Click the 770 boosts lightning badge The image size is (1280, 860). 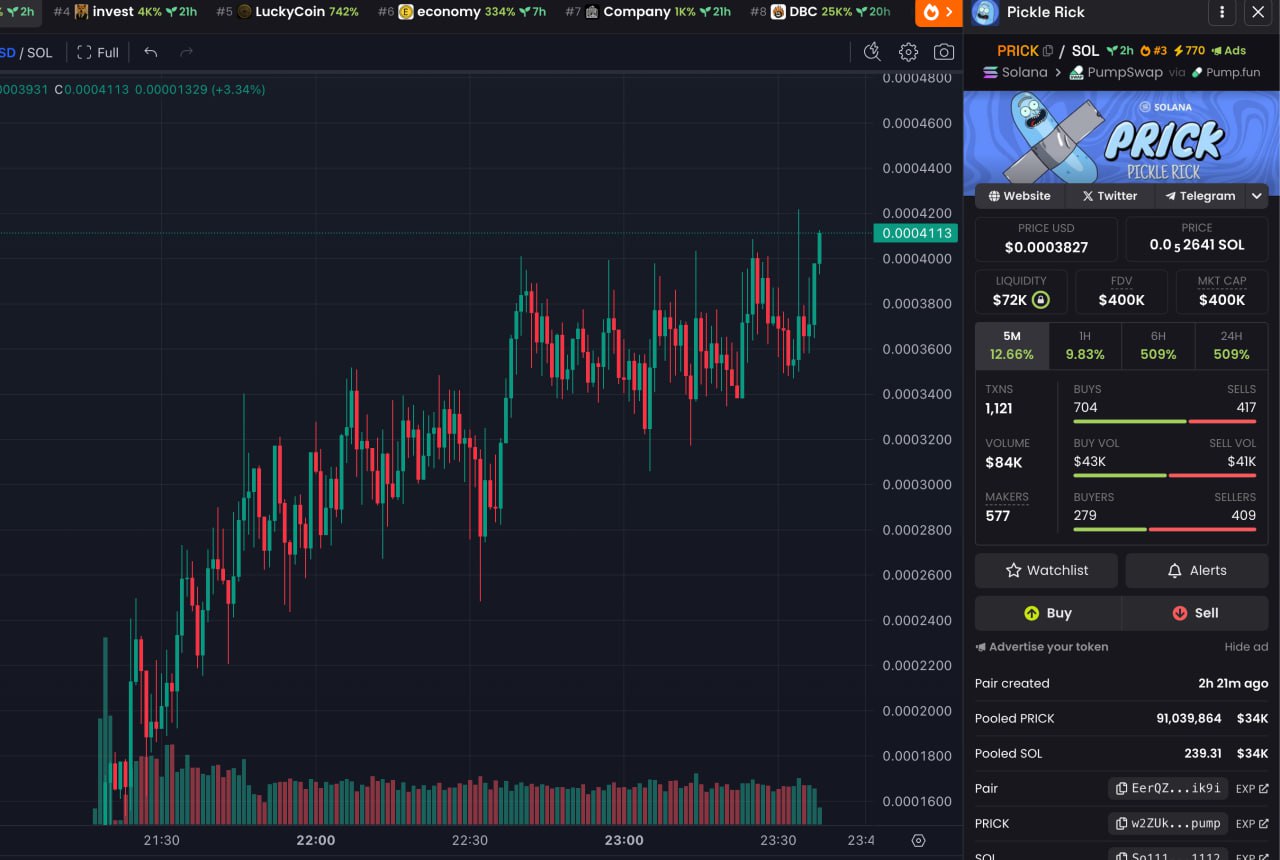click(1189, 51)
